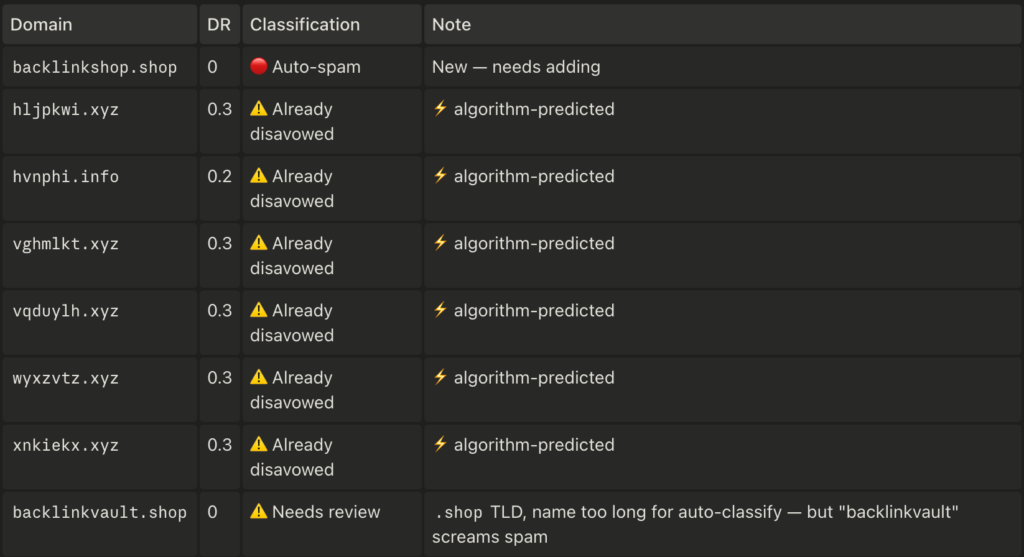Click warning icon in wyxzvtz.xyz row
The image size is (1024, 557).
[x=259, y=377]
